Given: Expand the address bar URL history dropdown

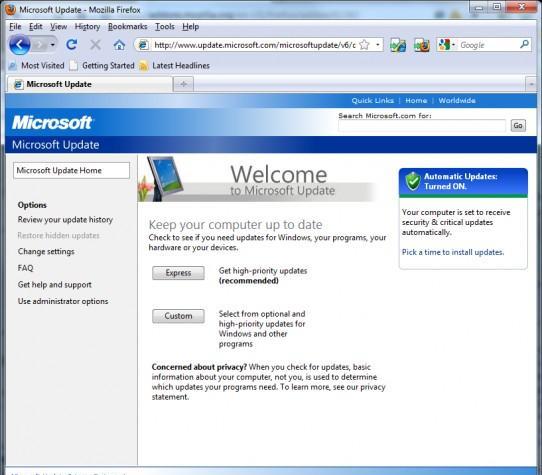Looking at the screenshot, I should [x=377, y=45].
